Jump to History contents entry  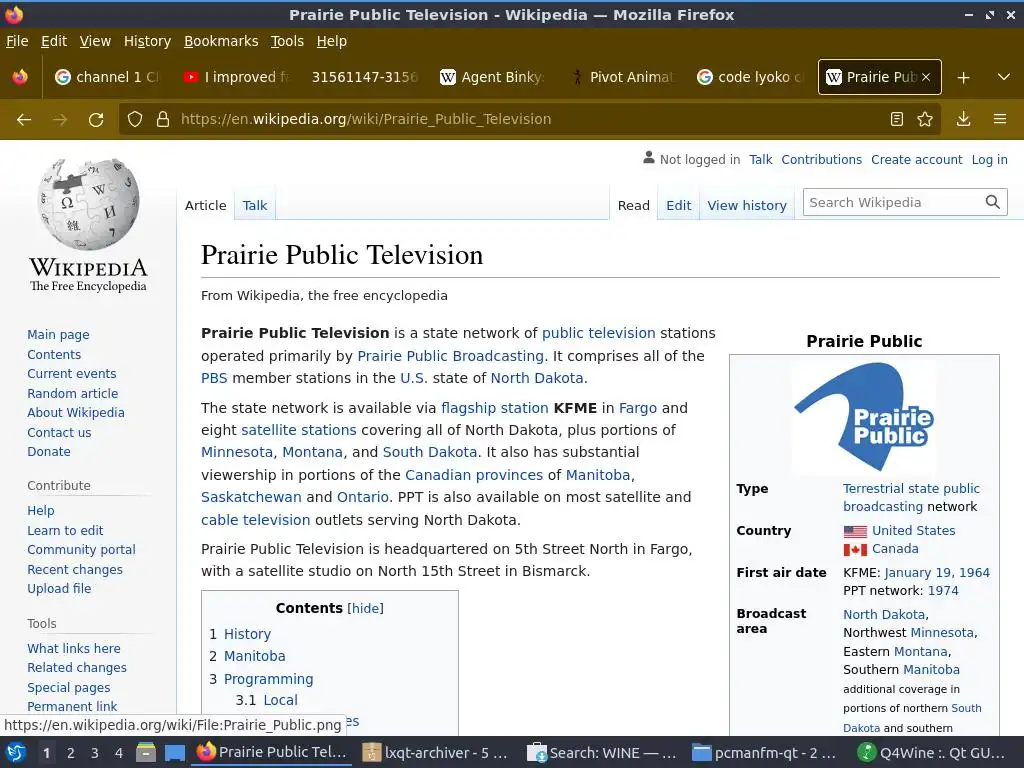pos(247,634)
